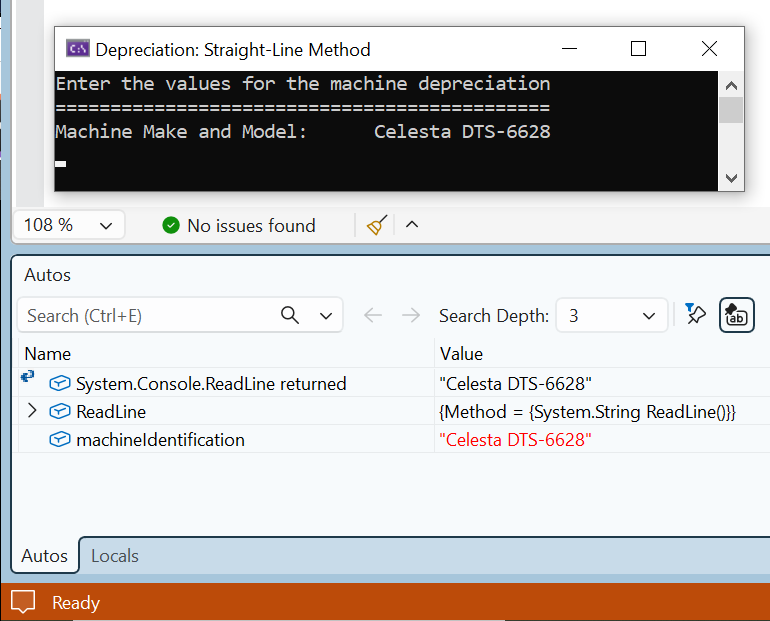The height and width of the screenshot is (621, 770).
Task: Click the {Method = {System.String ReadLine()}} value
Action: pos(587,412)
